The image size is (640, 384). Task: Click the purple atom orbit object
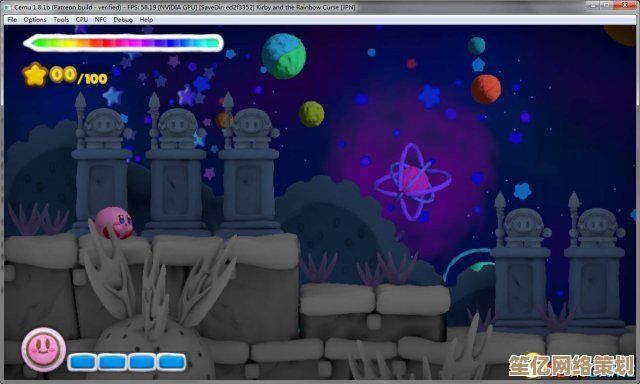[x=413, y=182]
